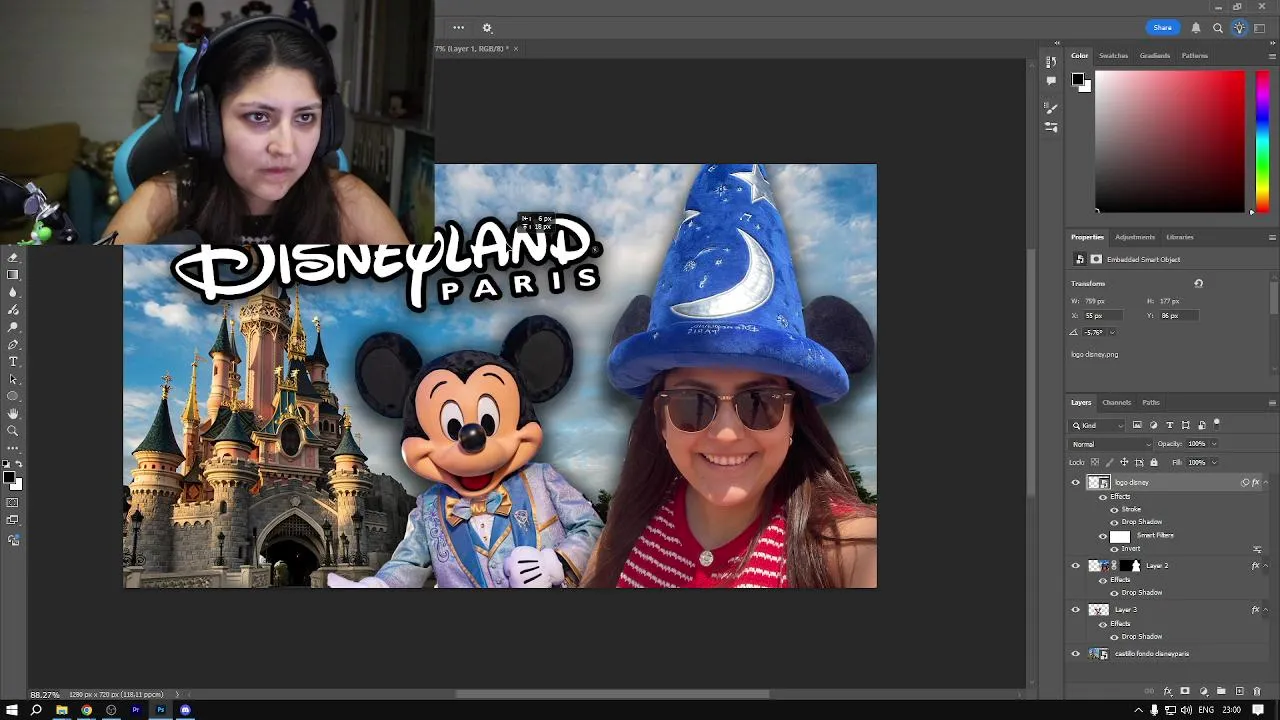Open the Discover lightbulb panel
This screenshot has height=720, width=1280.
pos(1239,28)
